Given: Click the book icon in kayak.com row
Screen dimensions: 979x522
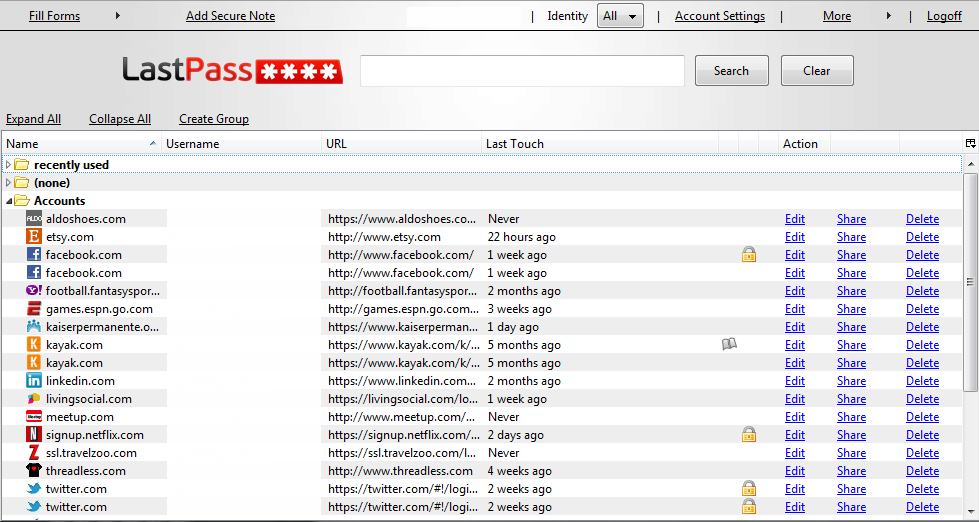Looking at the screenshot, I should 729,344.
